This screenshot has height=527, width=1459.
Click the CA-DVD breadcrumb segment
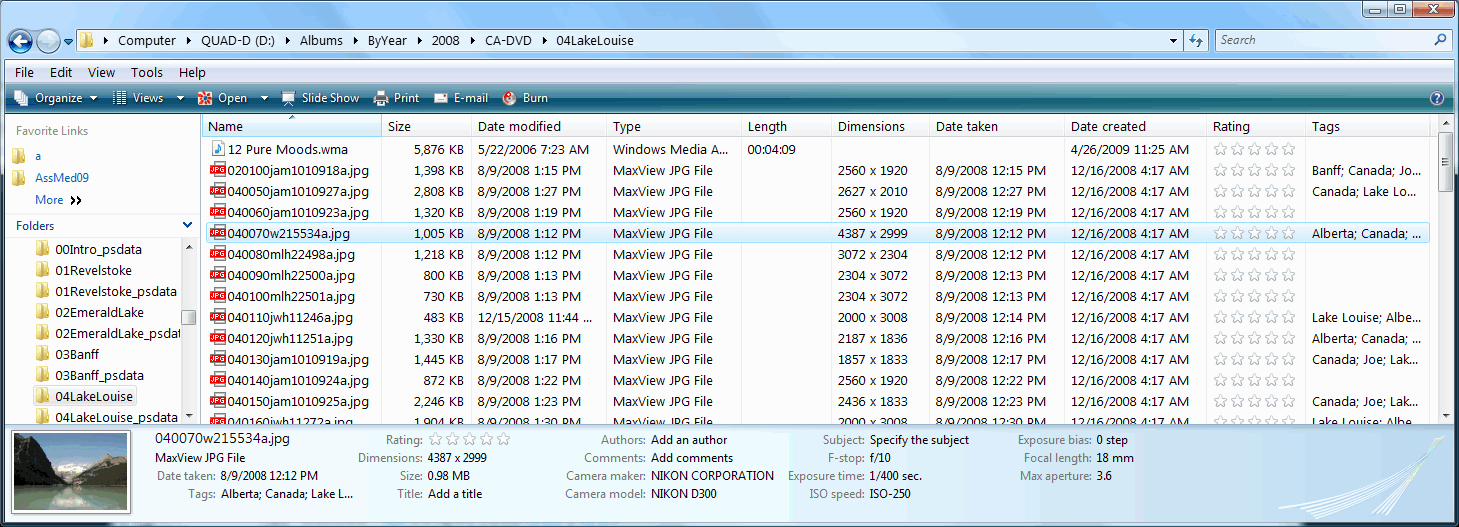507,41
